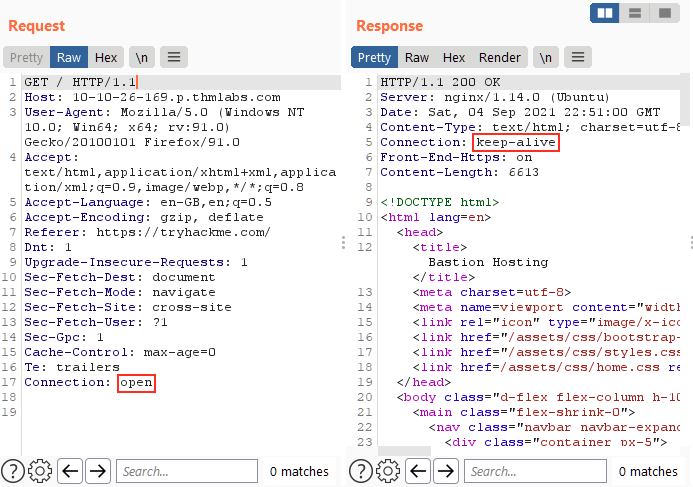
Task: Click the Request search input field
Action: point(185,471)
